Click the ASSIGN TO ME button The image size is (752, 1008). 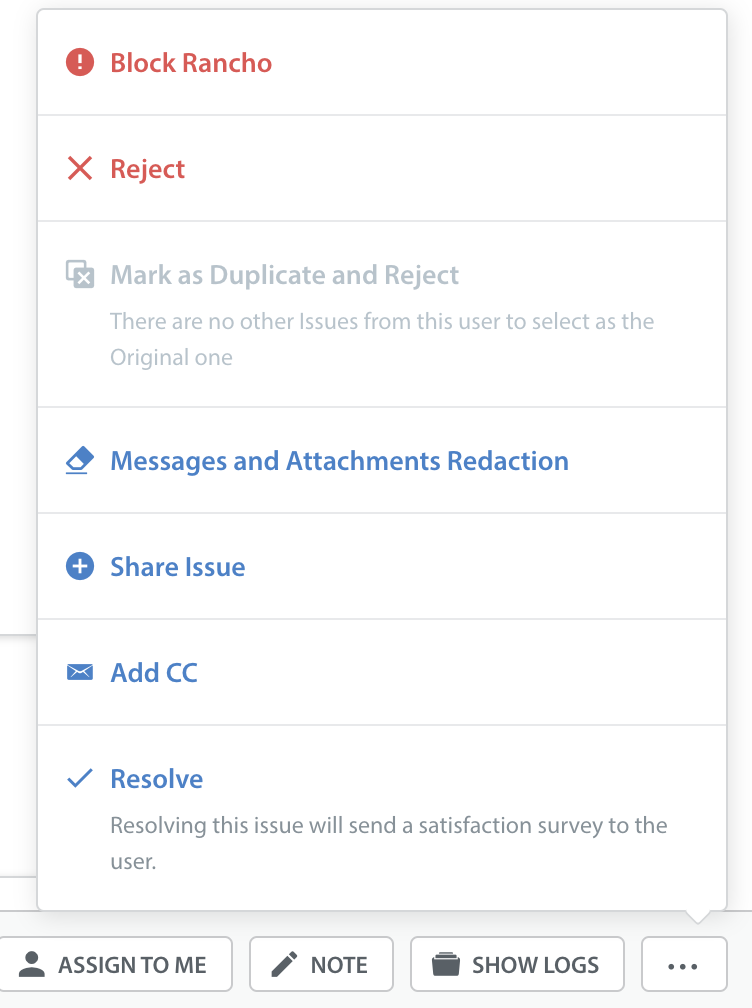[x=116, y=964]
